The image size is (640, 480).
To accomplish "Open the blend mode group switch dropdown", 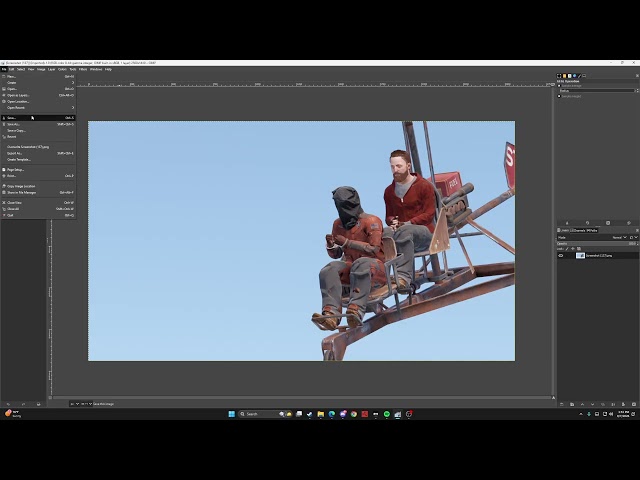I will click(x=633, y=237).
